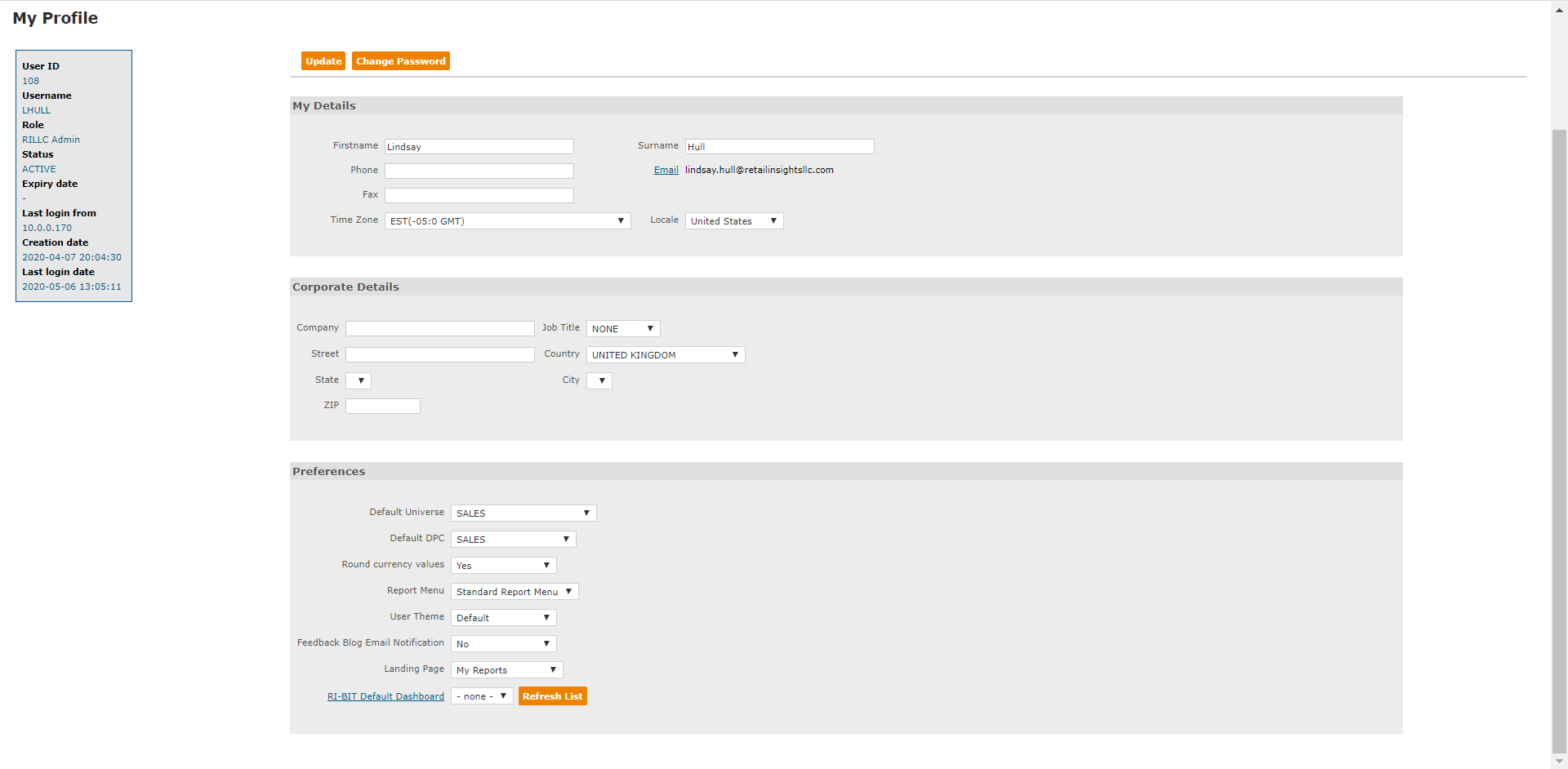Screen dimensions: 1568x769
Task: Focus the Company input field
Action: coord(440,329)
